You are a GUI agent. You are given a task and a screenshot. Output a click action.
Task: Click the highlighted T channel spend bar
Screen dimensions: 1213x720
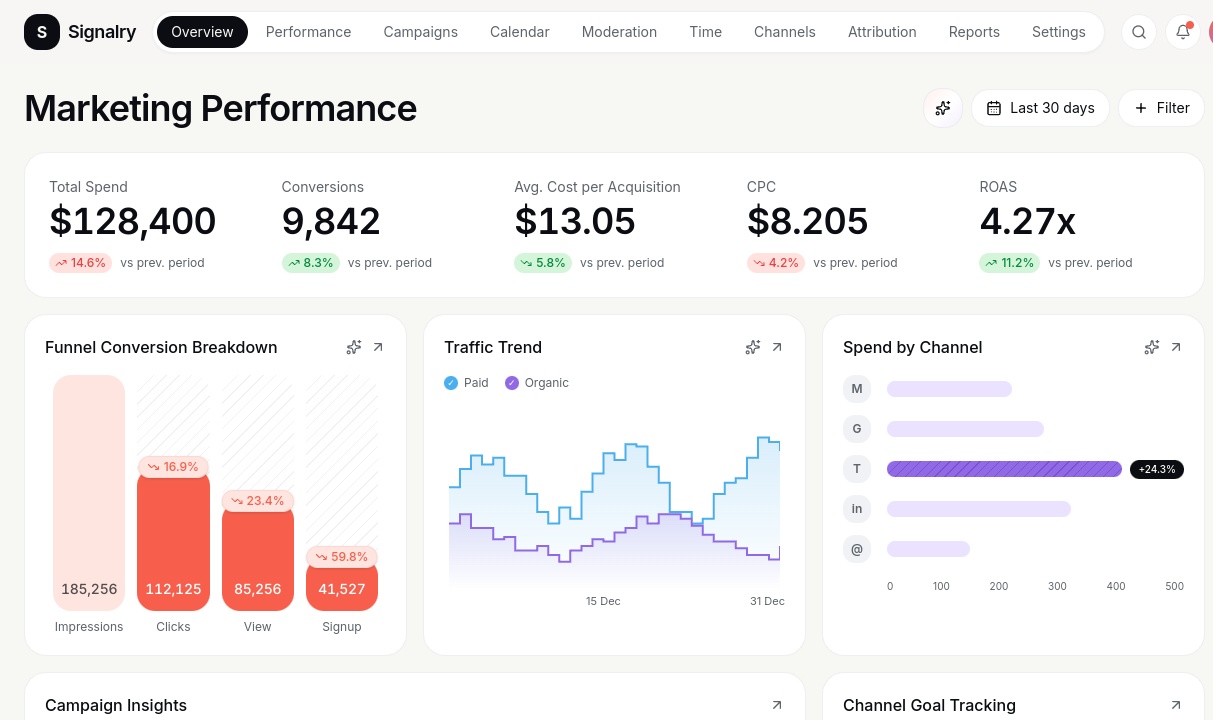tap(1004, 469)
